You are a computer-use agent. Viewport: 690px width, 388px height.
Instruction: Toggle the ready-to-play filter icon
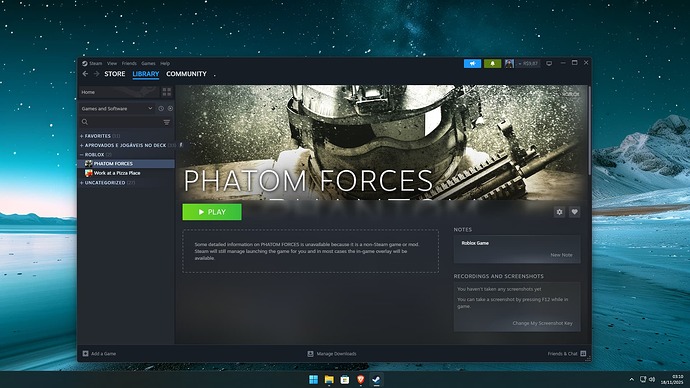pyautogui.click(x=170, y=109)
